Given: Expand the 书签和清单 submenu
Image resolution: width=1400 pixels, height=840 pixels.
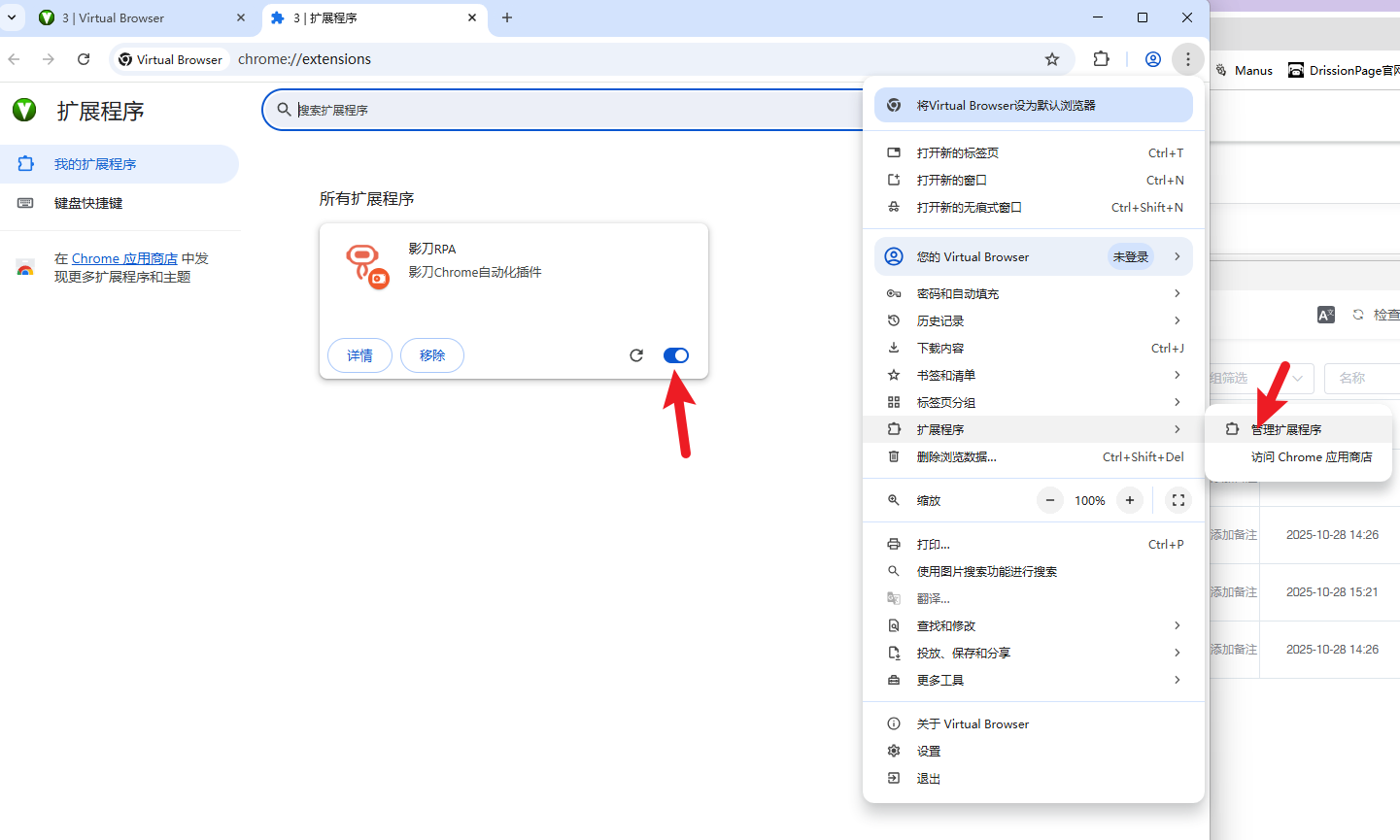Looking at the screenshot, I should [x=1034, y=375].
